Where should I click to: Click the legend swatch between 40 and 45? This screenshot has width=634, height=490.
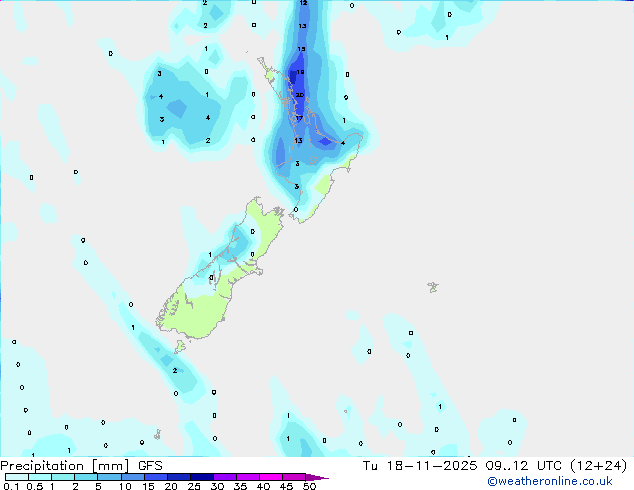point(271,477)
